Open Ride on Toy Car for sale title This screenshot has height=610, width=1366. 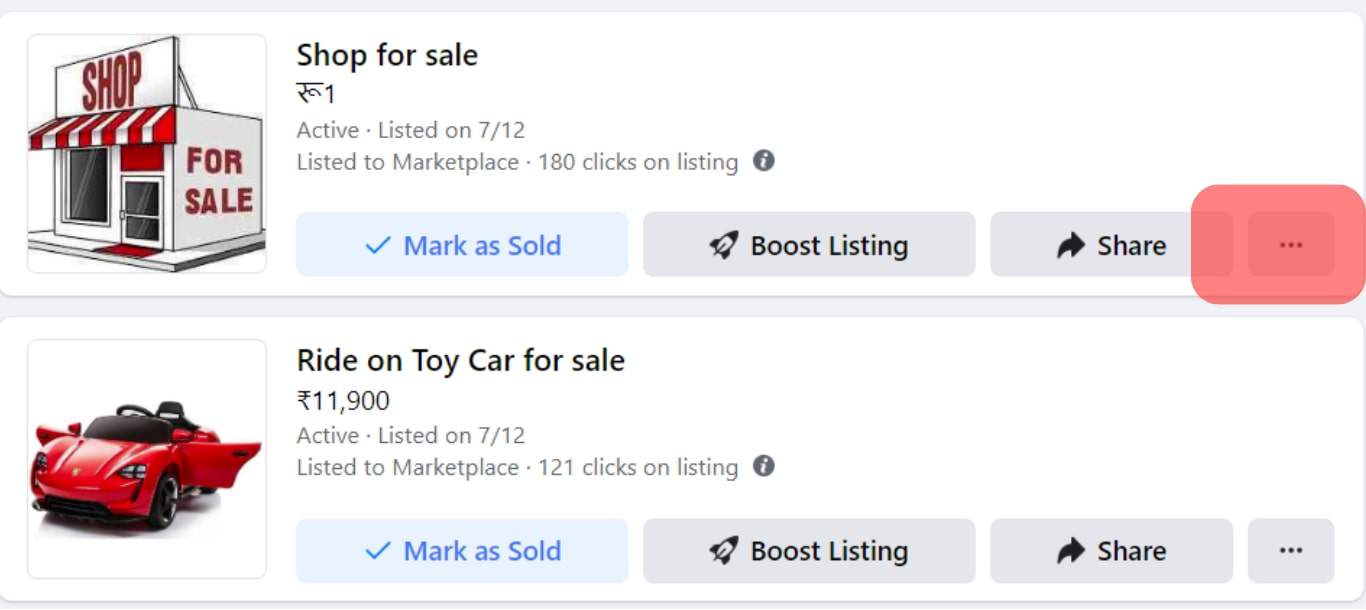pyautogui.click(x=461, y=360)
